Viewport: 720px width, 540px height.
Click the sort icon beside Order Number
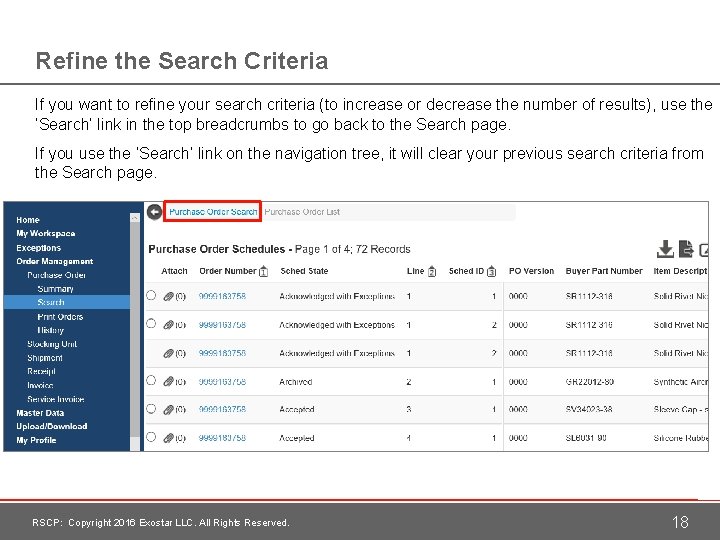click(x=263, y=271)
